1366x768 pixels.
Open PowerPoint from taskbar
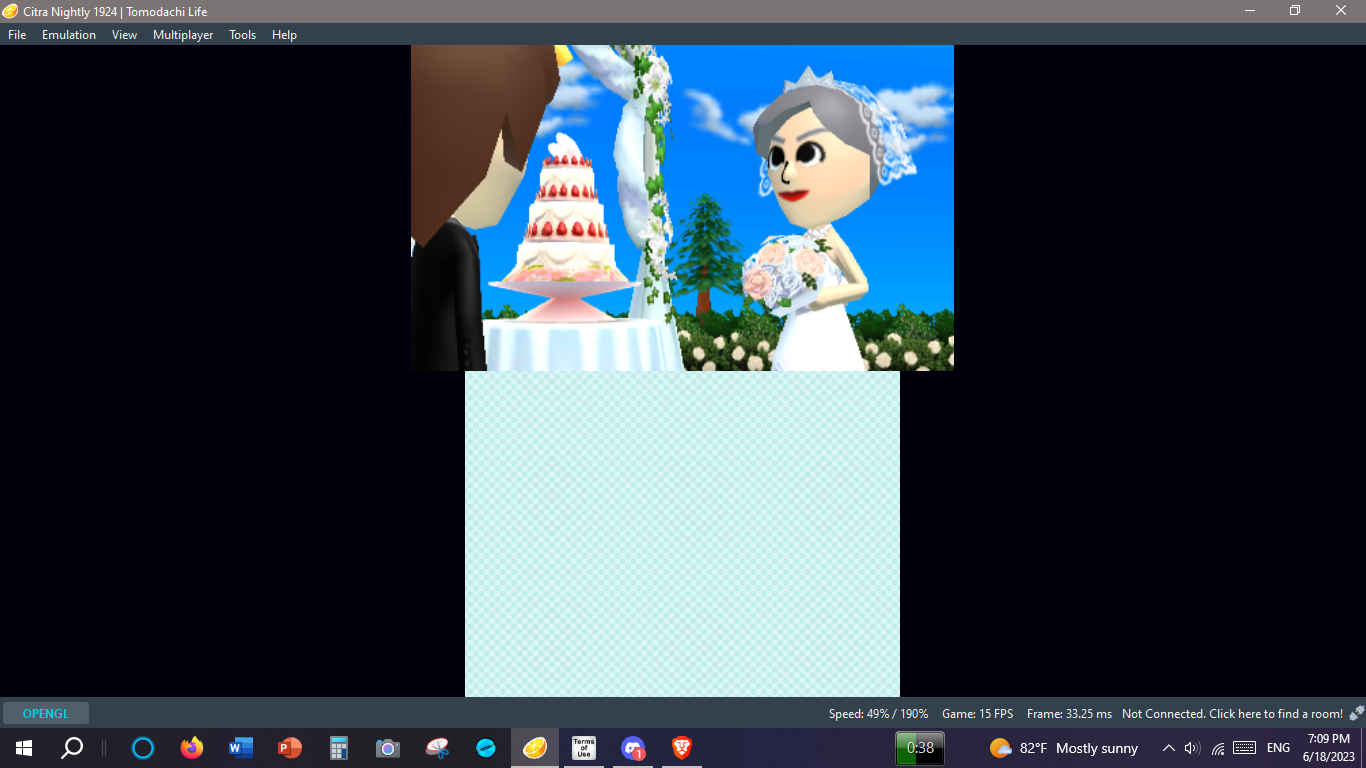[x=290, y=748]
